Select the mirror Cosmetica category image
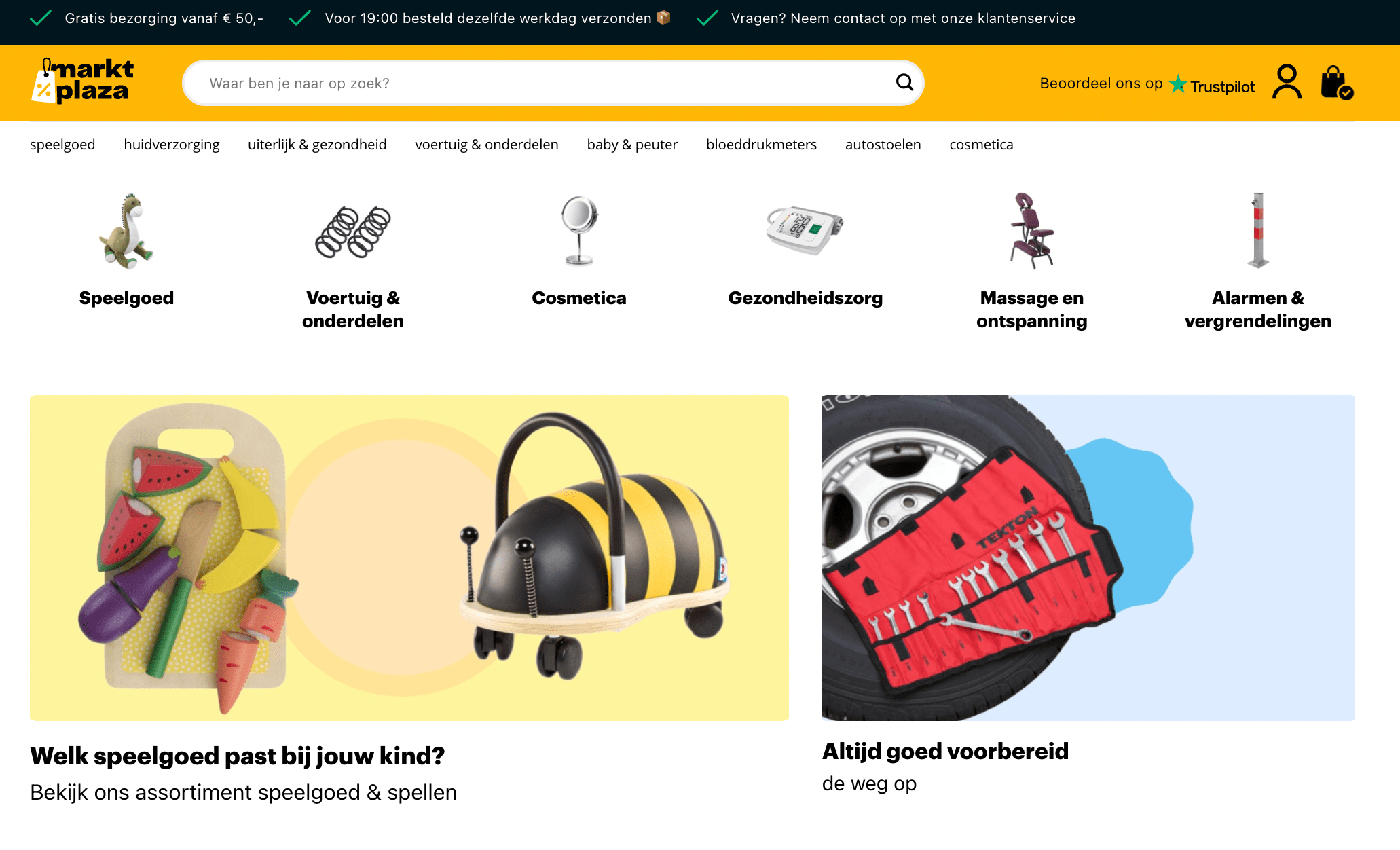 (579, 231)
